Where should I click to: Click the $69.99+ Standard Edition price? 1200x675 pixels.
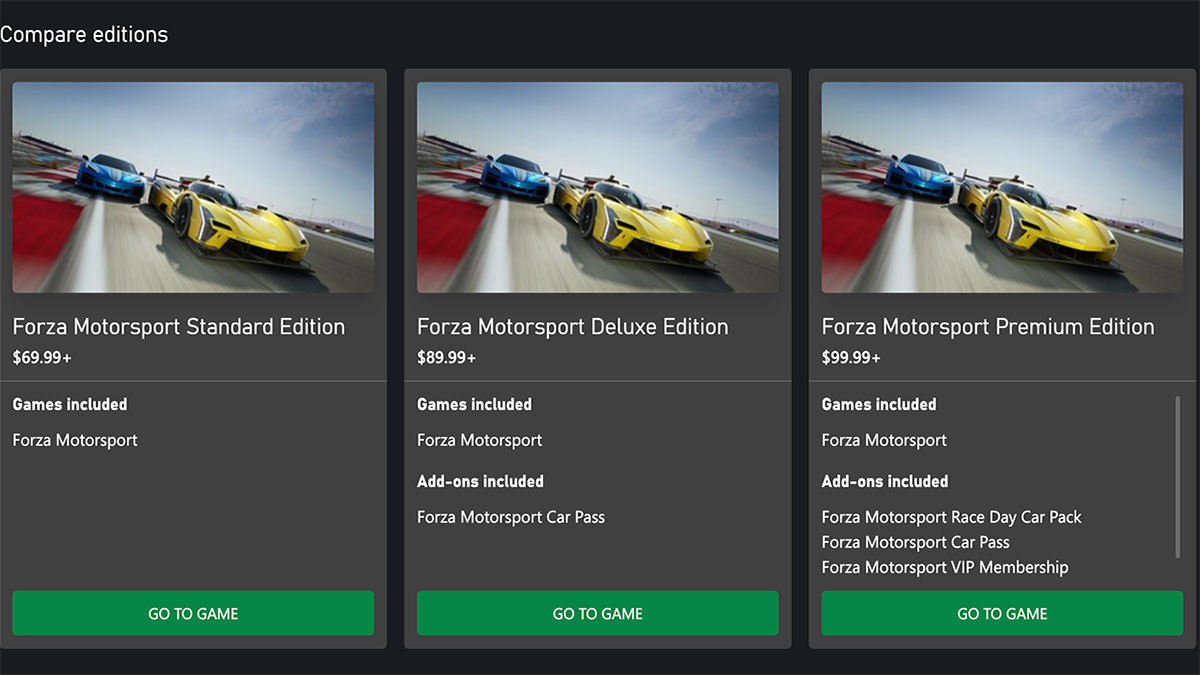42,355
